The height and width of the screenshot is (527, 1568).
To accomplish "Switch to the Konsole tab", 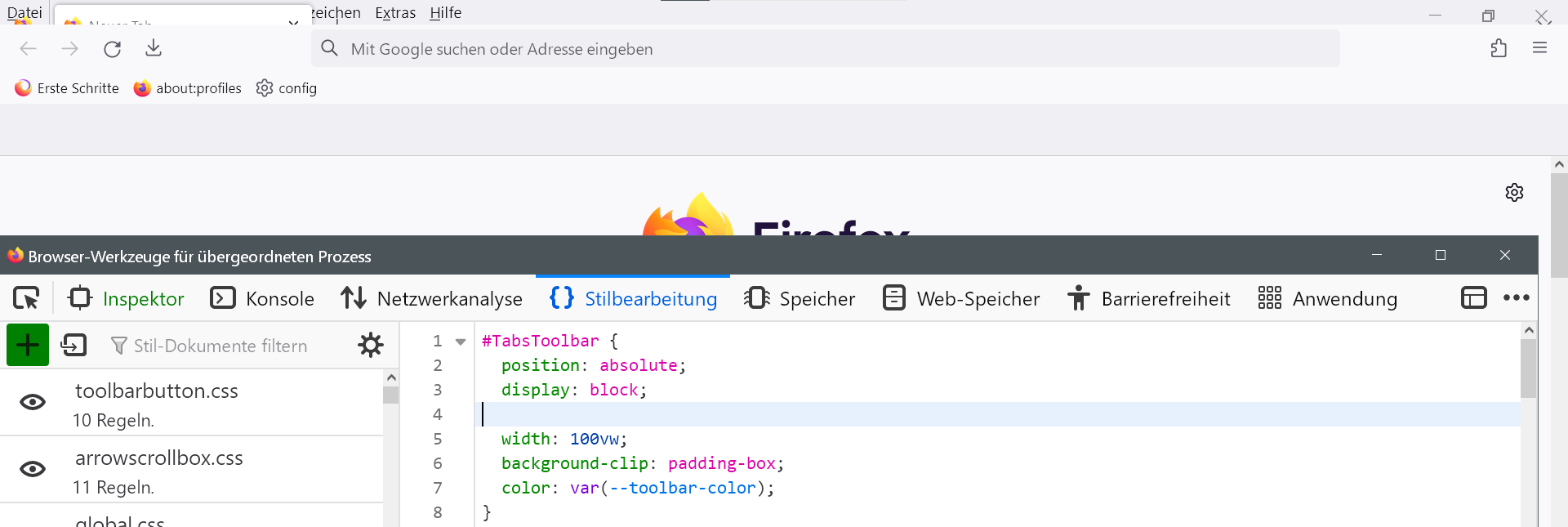I will click(262, 298).
